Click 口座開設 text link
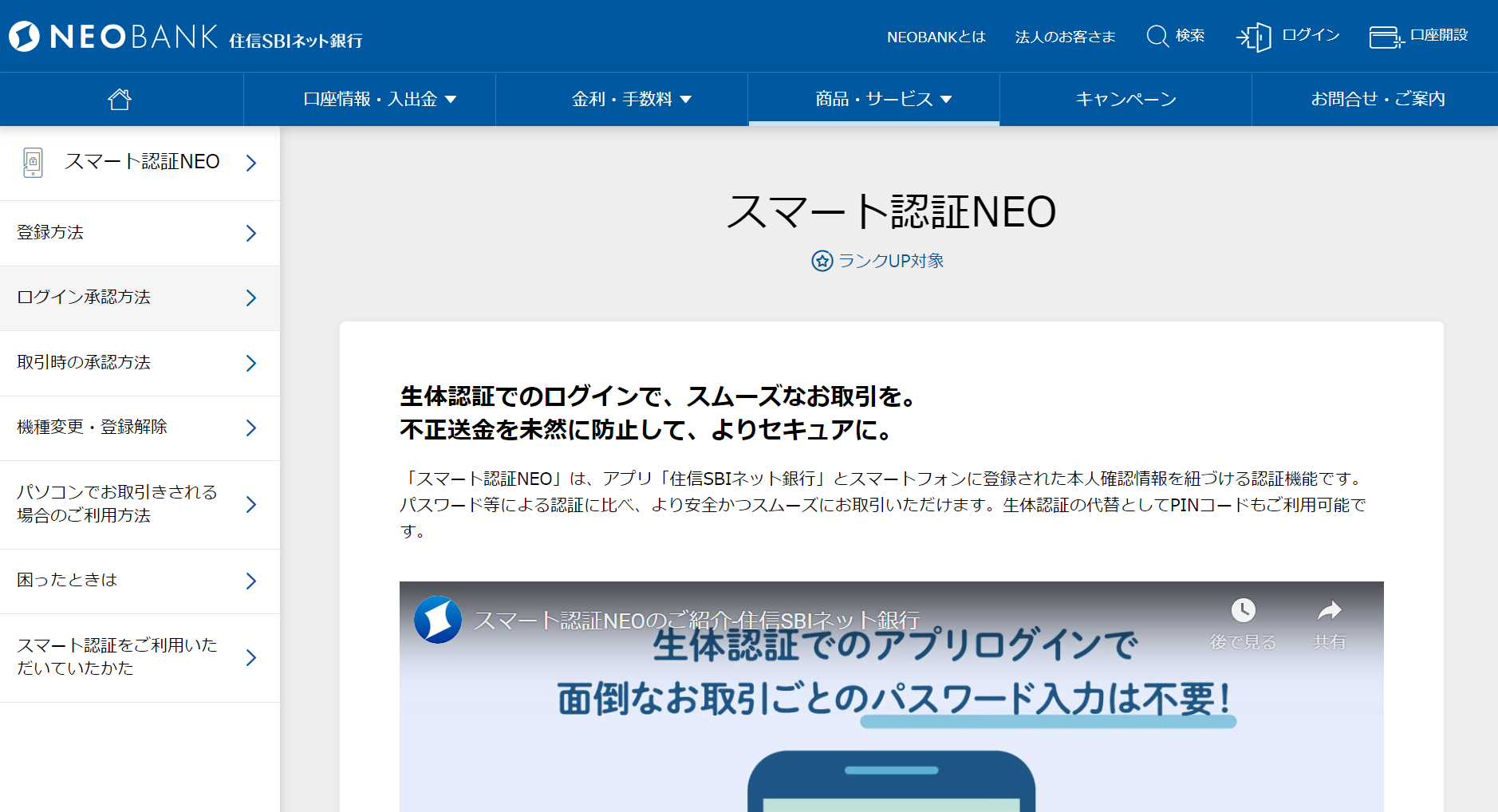This screenshot has height=812, width=1498. (1439, 35)
